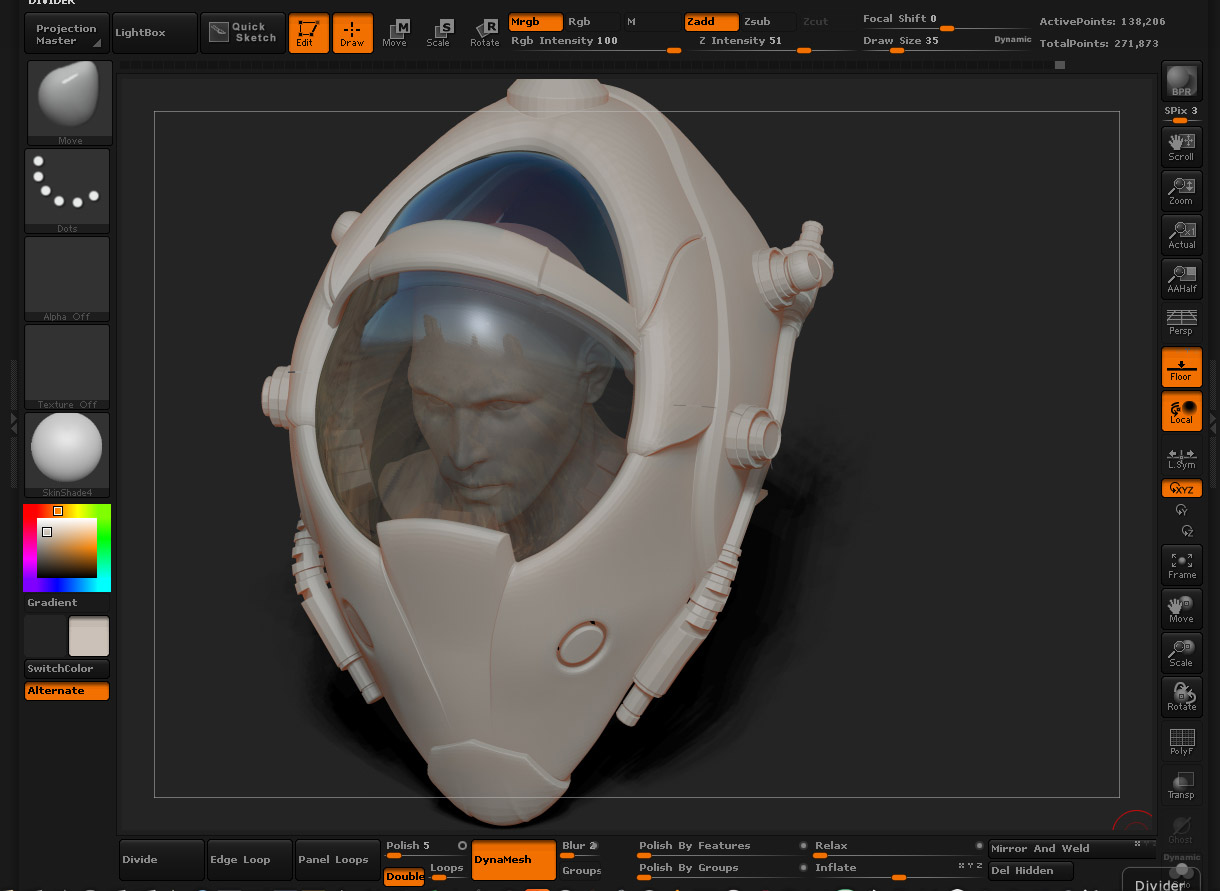1220x891 pixels.
Task: Click the Divide button
Action: pyautogui.click(x=161, y=860)
